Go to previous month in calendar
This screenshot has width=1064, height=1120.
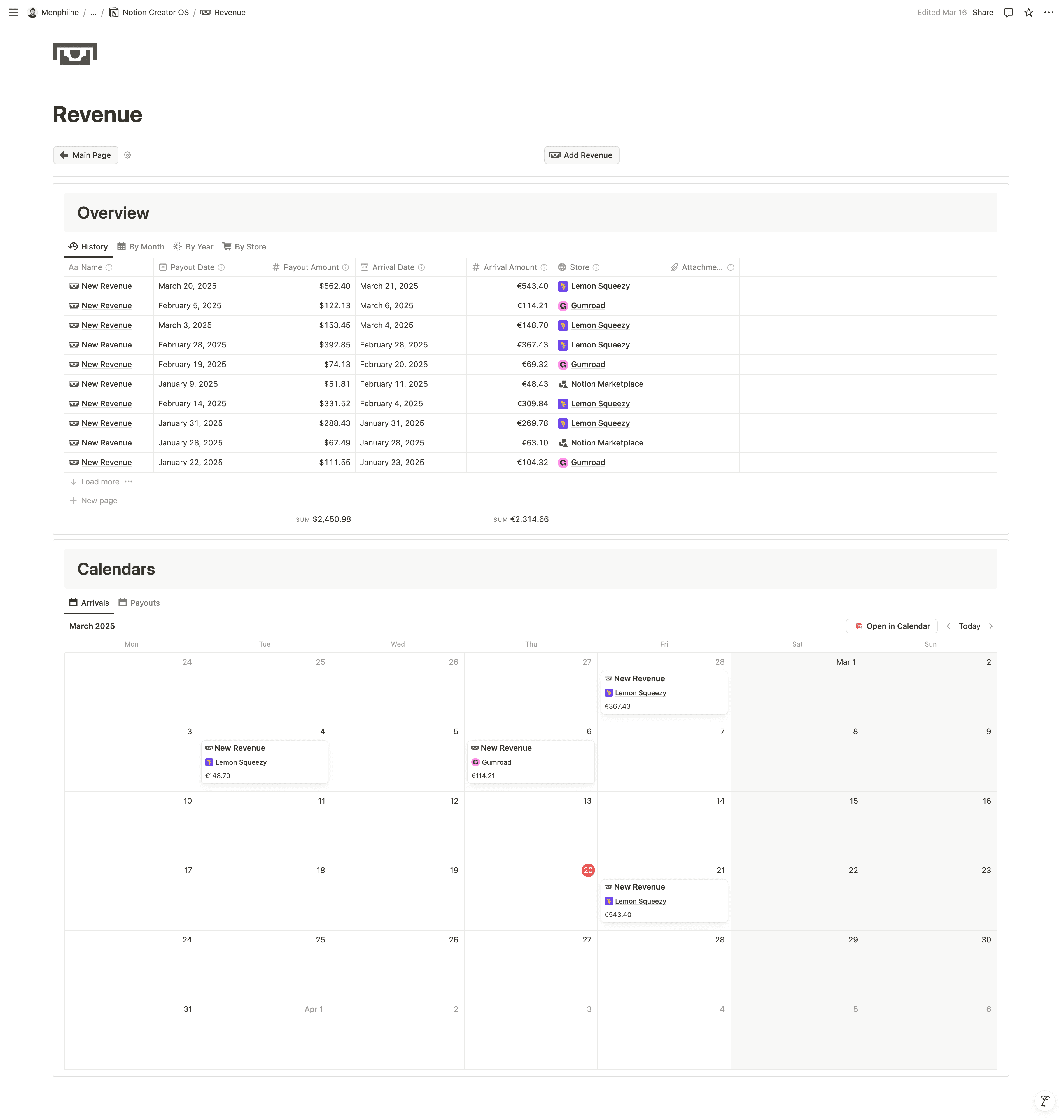click(948, 627)
